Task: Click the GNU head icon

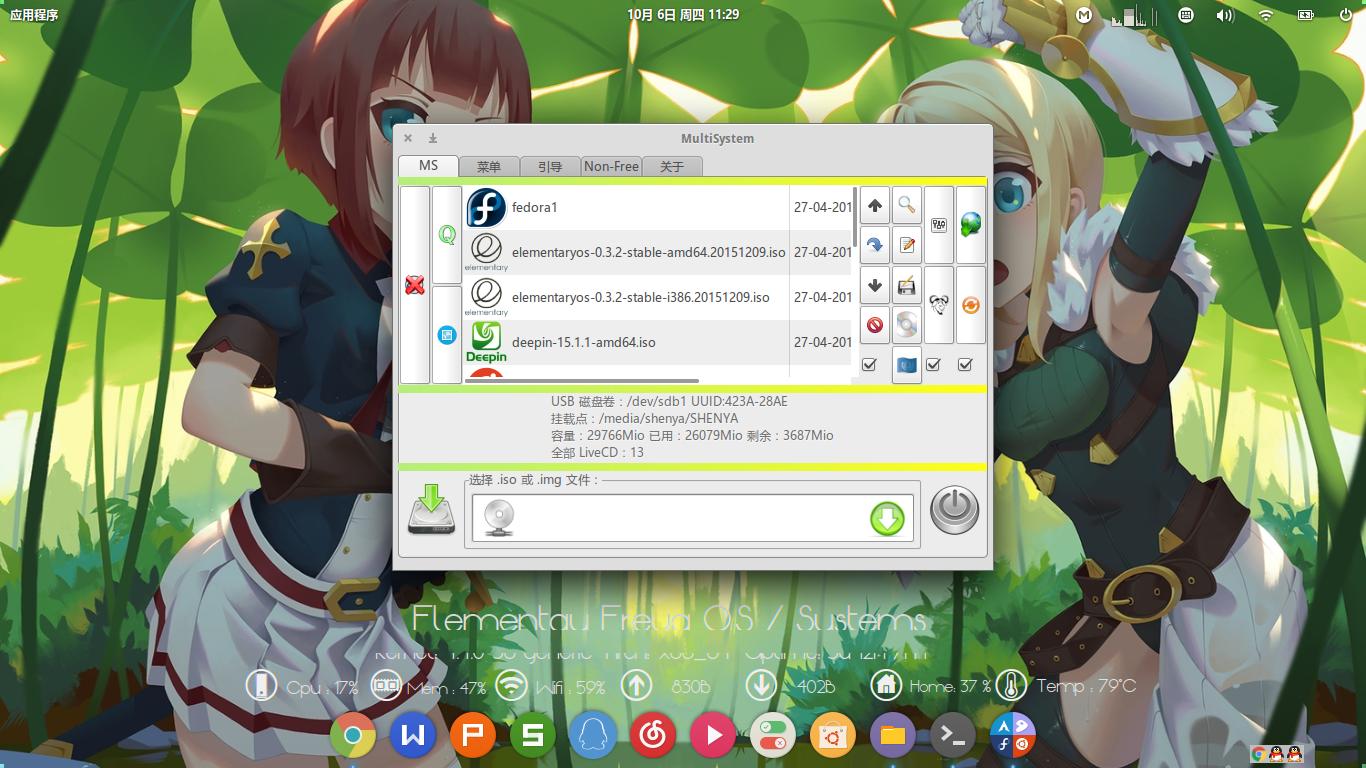Action: (x=938, y=306)
